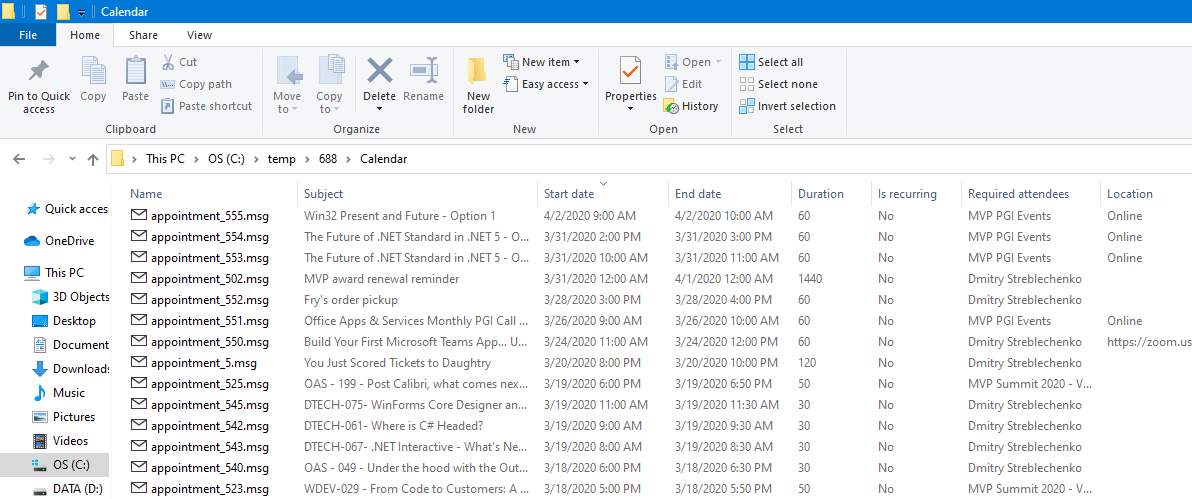Click the Back navigation arrow
Viewport: 1192px width, 499px height.
coord(19,159)
